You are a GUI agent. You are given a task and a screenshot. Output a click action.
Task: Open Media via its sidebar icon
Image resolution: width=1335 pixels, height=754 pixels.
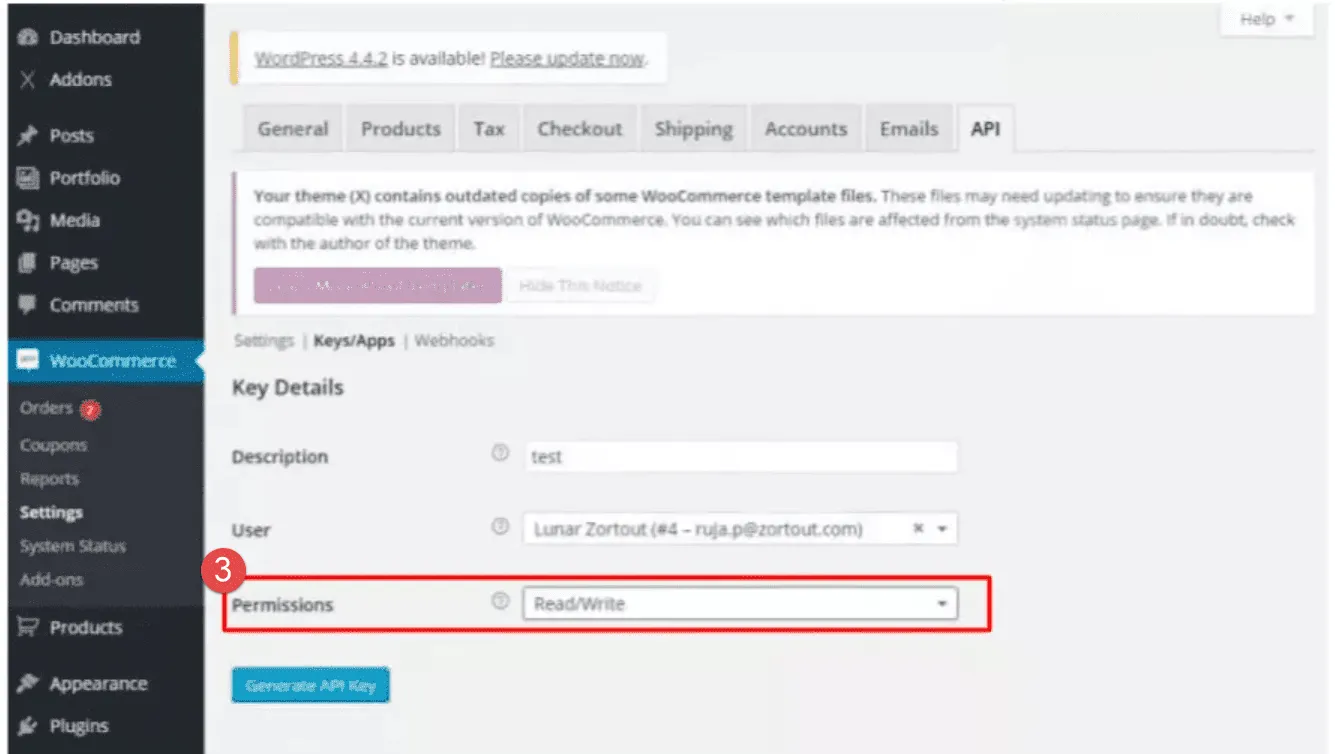coord(28,221)
